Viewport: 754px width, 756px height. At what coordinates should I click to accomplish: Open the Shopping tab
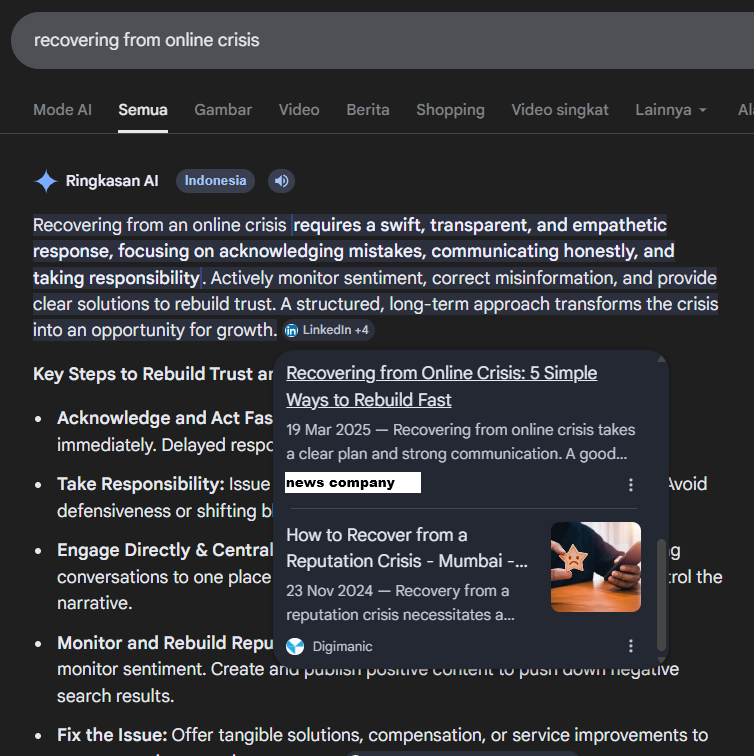450,110
